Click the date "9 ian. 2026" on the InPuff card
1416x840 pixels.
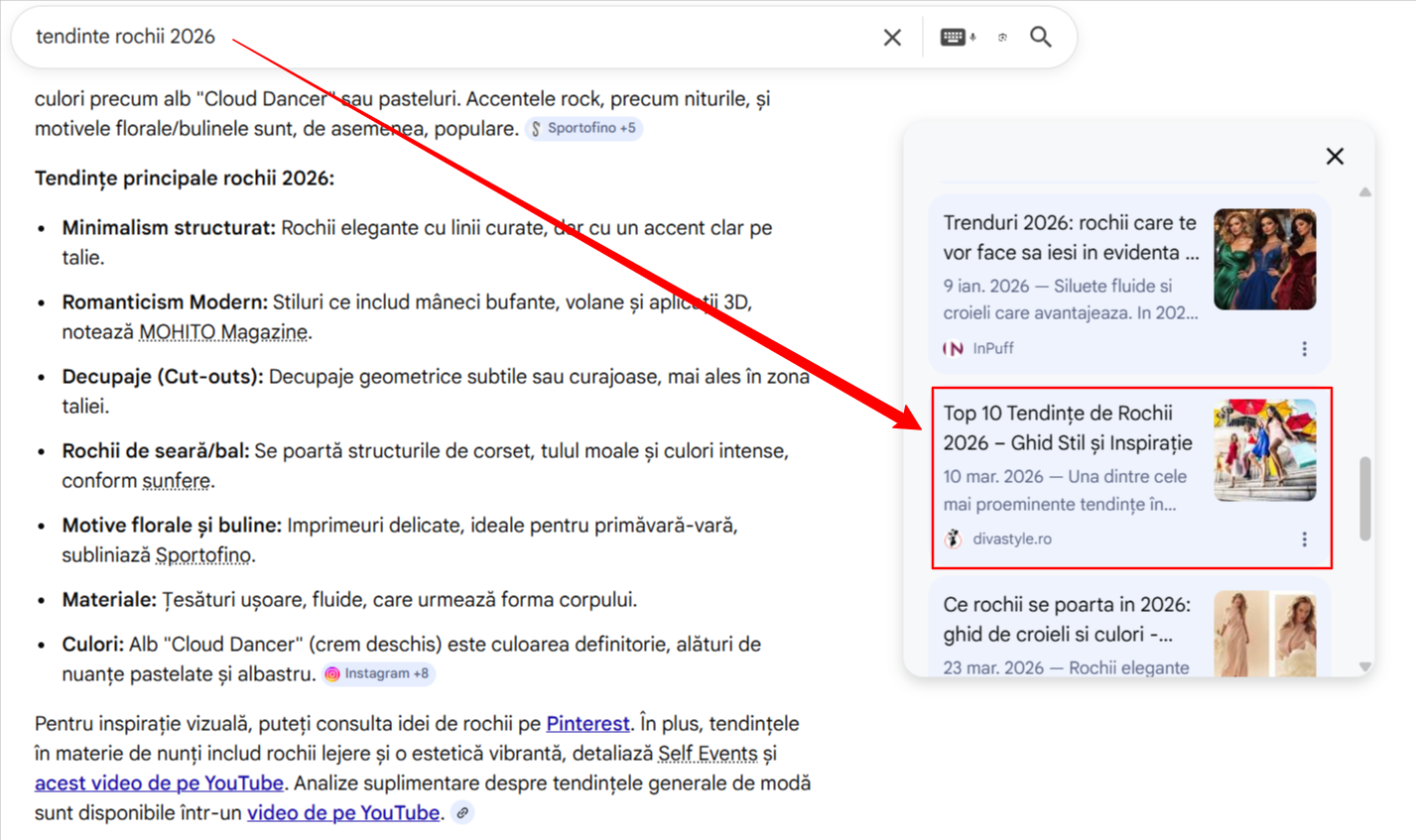[x=986, y=286]
